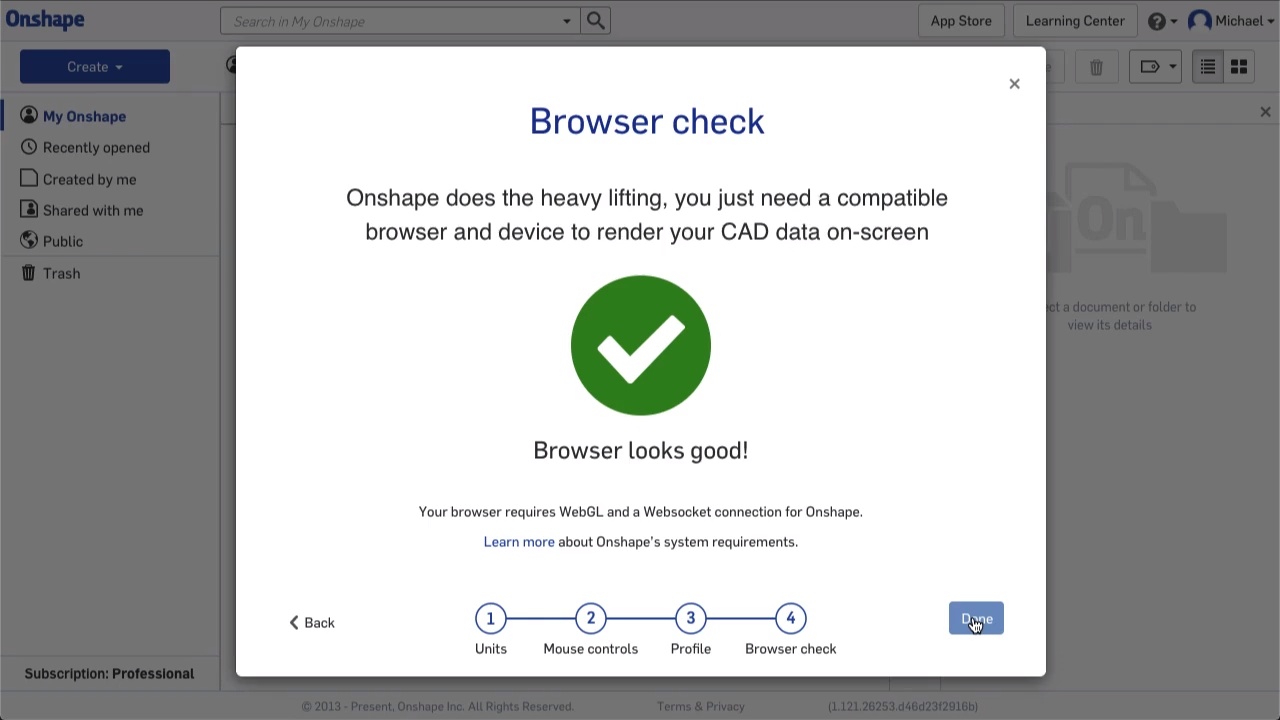Open the labels tag dropdown
Viewport: 1280px width, 720px height.
coord(1157,67)
